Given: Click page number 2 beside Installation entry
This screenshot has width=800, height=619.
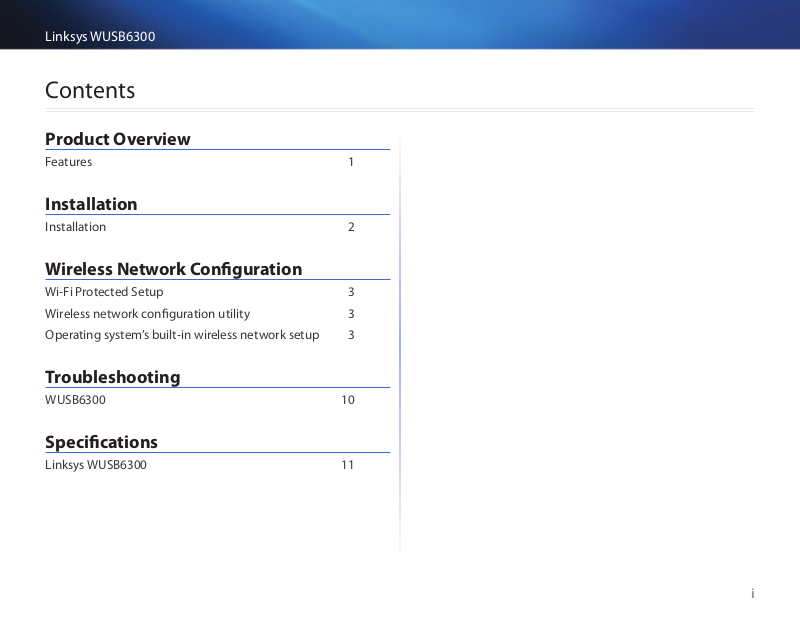Looking at the screenshot, I should tap(351, 227).
